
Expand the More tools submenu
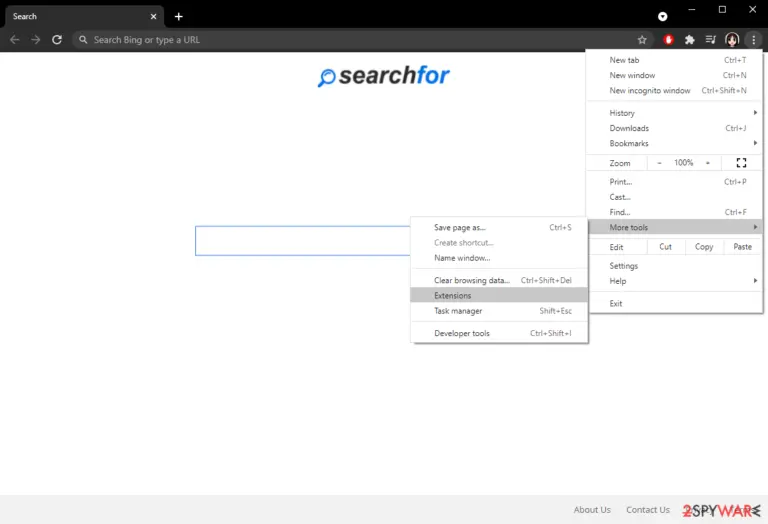(675, 227)
